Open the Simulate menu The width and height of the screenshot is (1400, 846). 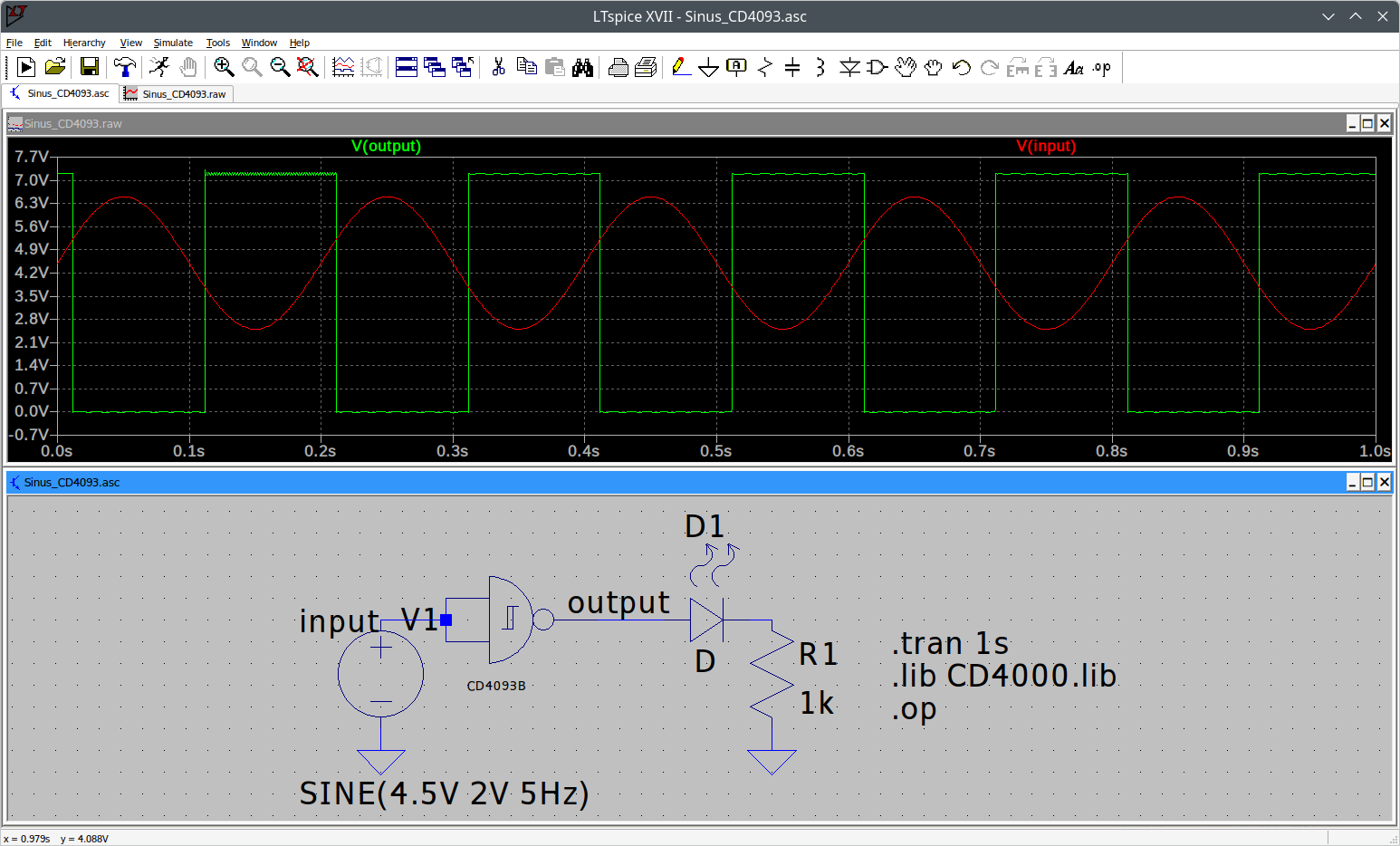click(x=173, y=43)
